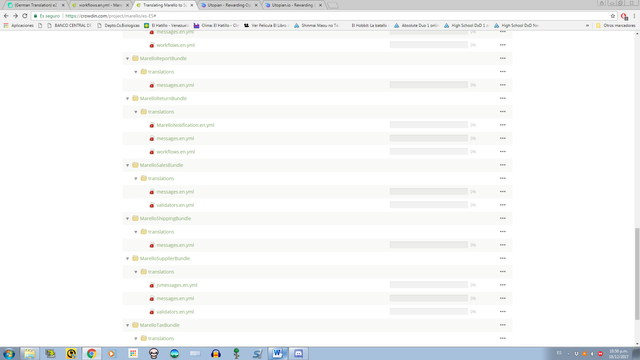Open options menu for MarelloReportBundle folder
The height and width of the screenshot is (360, 640).
[502, 58]
